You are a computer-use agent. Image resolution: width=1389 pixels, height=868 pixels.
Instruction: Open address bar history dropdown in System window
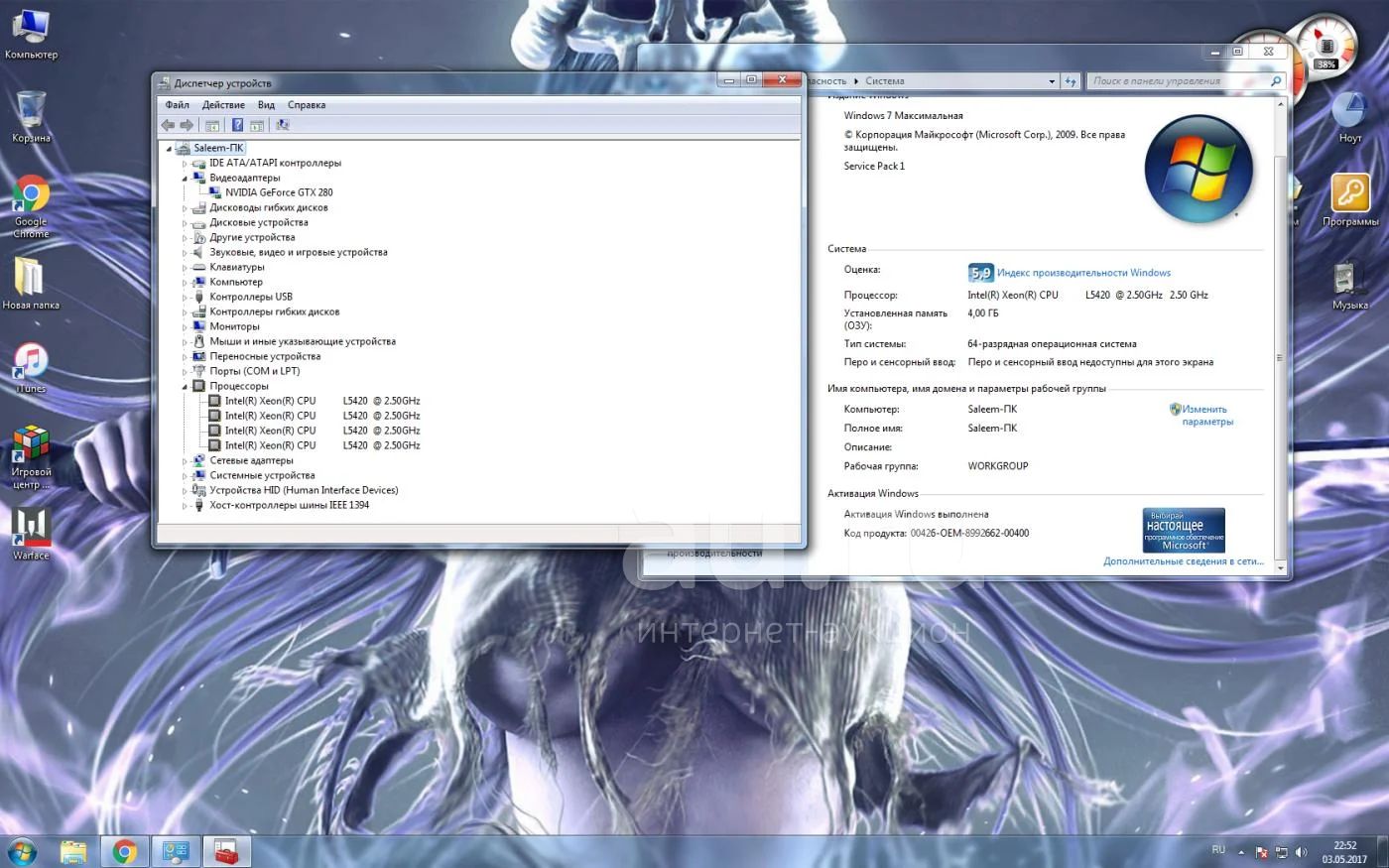pos(1052,81)
